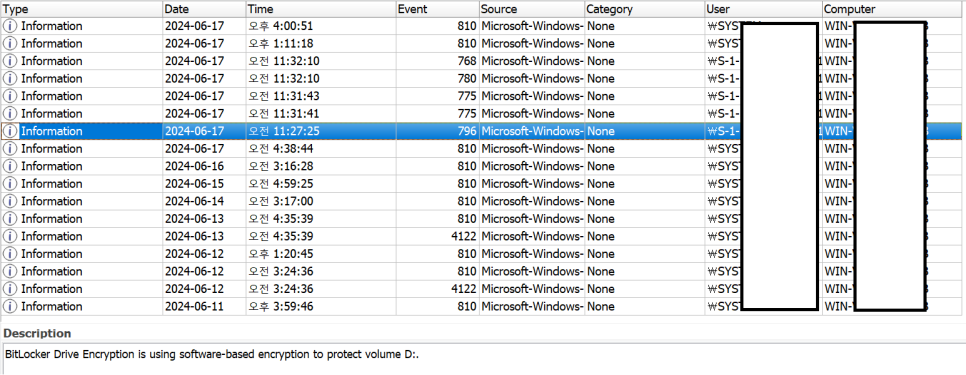The width and height of the screenshot is (966, 375).
Task: Click the Source column header
Action: point(532,9)
